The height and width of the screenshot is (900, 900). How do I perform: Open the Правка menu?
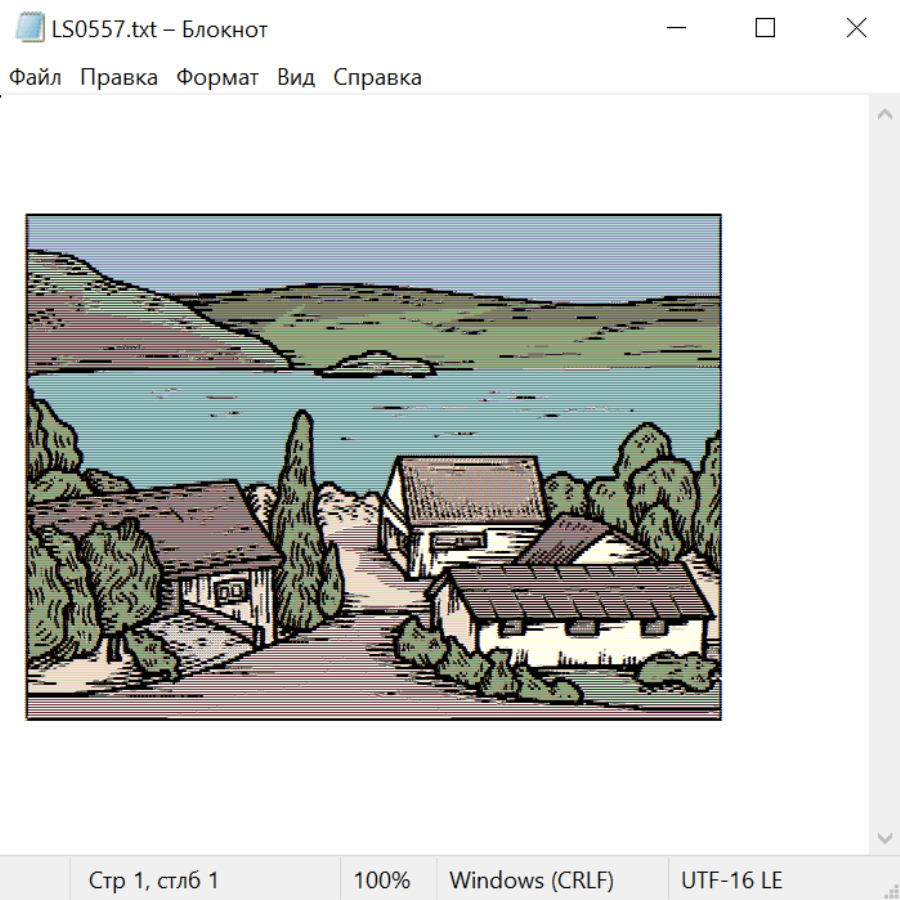118,78
